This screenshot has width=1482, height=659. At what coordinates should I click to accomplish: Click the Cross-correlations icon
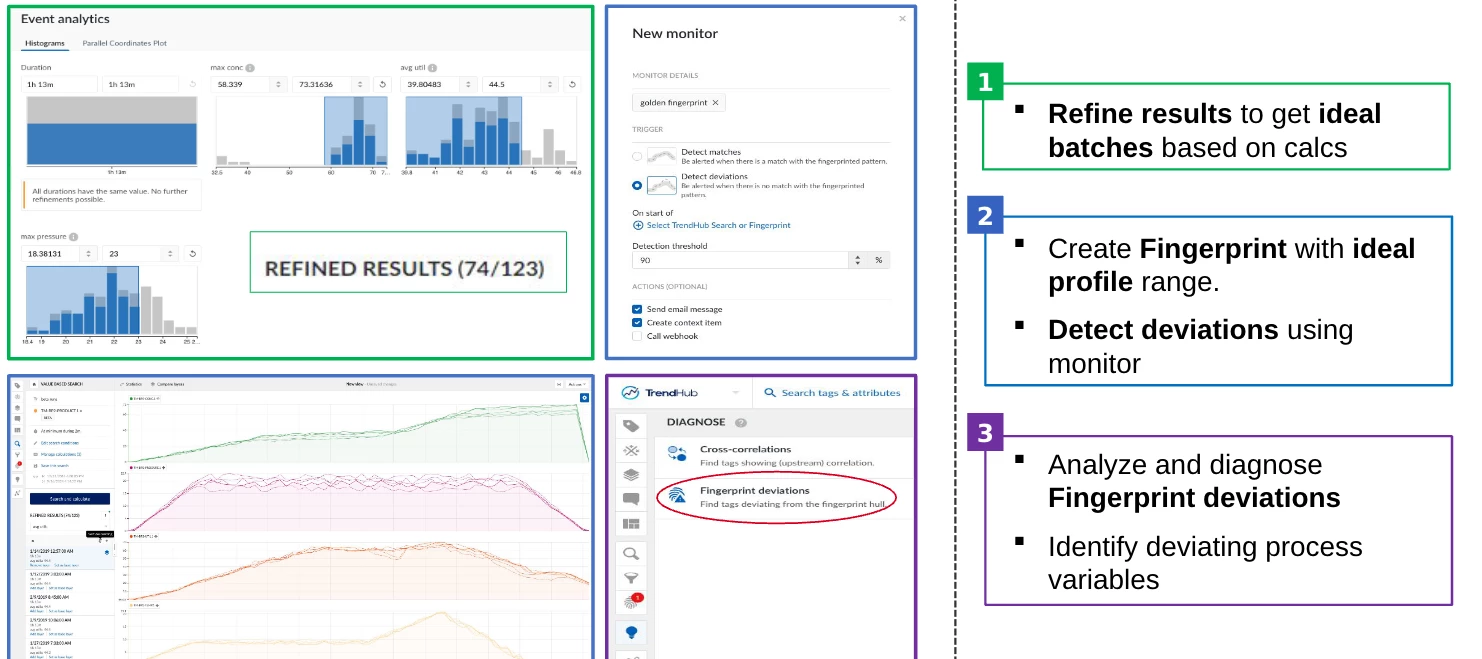pyautogui.click(x=677, y=454)
